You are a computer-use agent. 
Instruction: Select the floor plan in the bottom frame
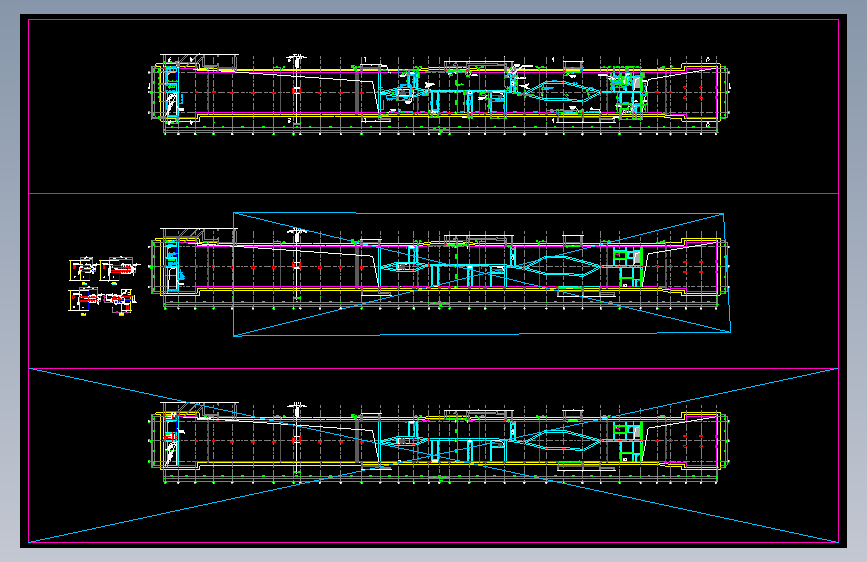coord(440,443)
